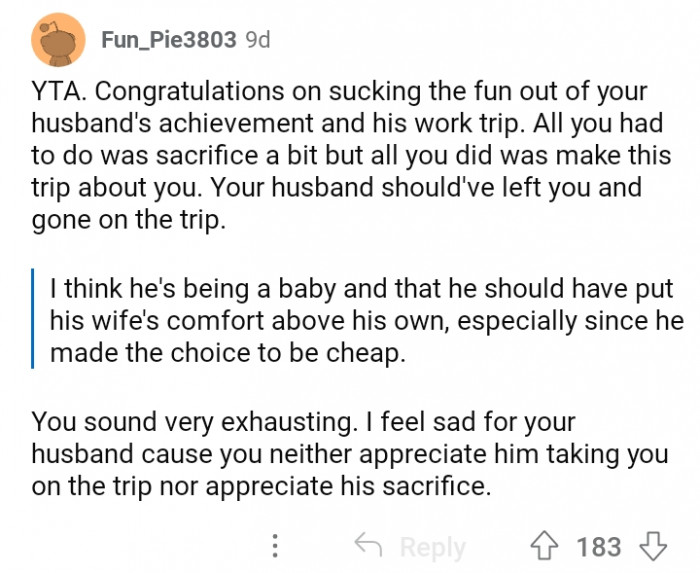Downvote the comment by Fun_Pie3803
The height and width of the screenshot is (573, 700).
tap(652, 546)
